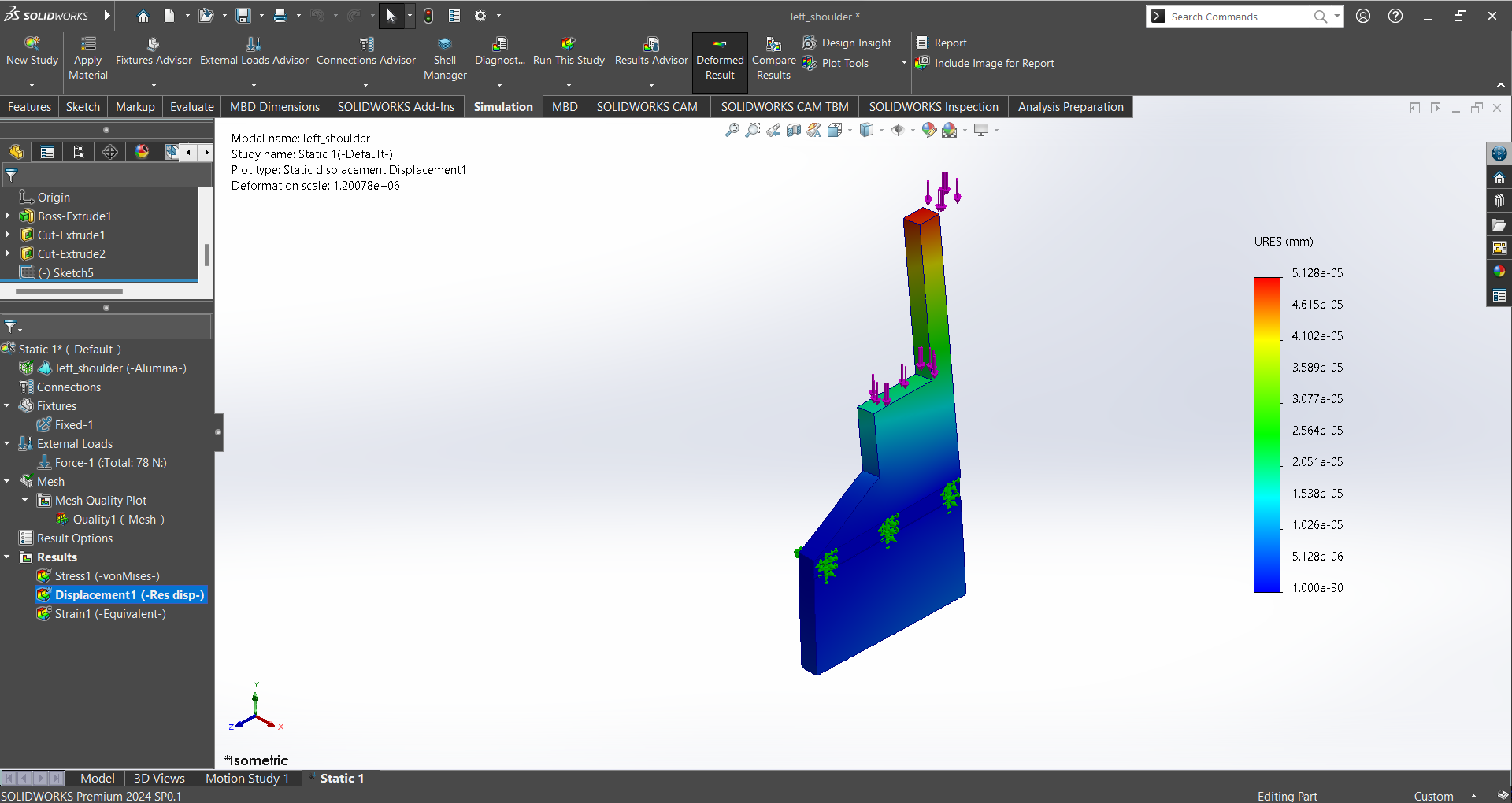Image resolution: width=1512 pixels, height=803 pixels.
Task: Switch to the Motion Study 1 tab
Action: pos(246,778)
